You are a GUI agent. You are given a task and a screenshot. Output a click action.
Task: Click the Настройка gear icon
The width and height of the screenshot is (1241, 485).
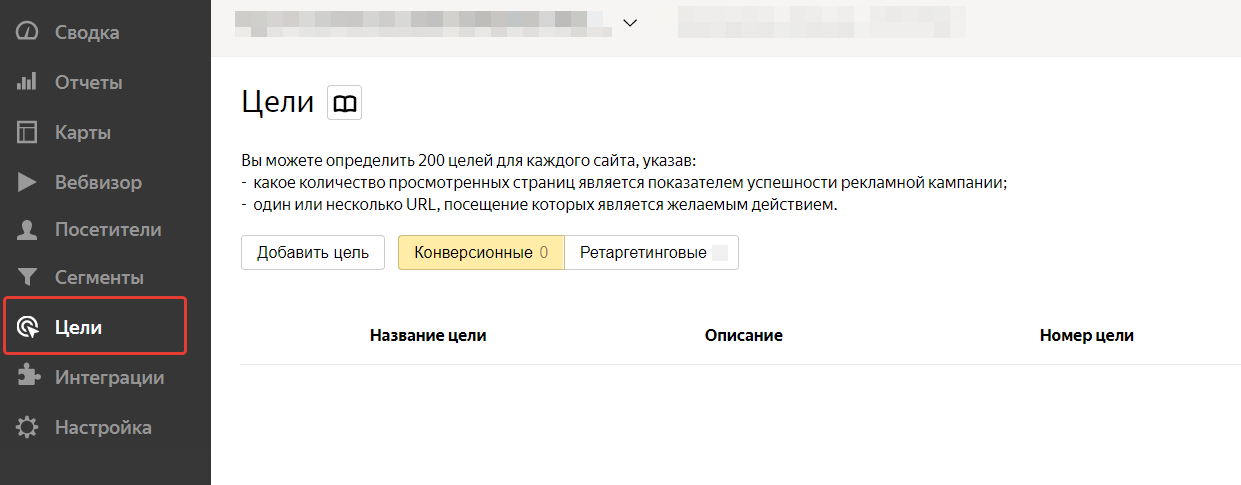[x=27, y=427]
